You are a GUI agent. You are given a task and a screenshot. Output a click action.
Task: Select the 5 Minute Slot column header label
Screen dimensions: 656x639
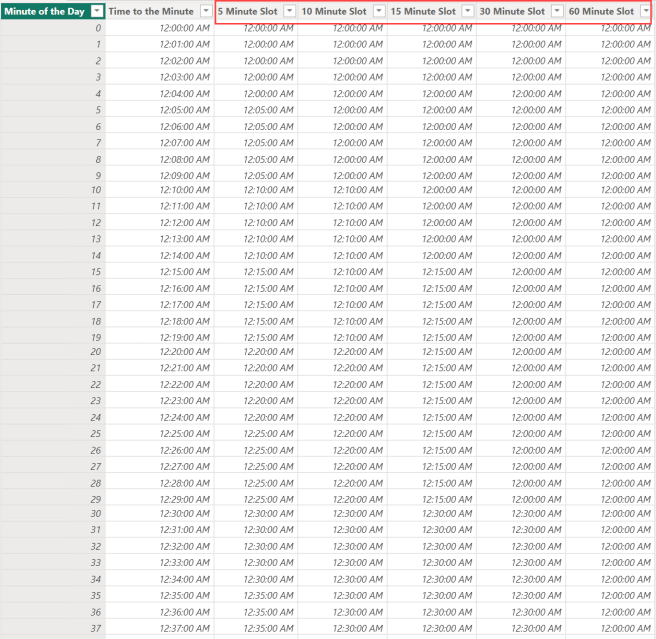tap(249, 10)
